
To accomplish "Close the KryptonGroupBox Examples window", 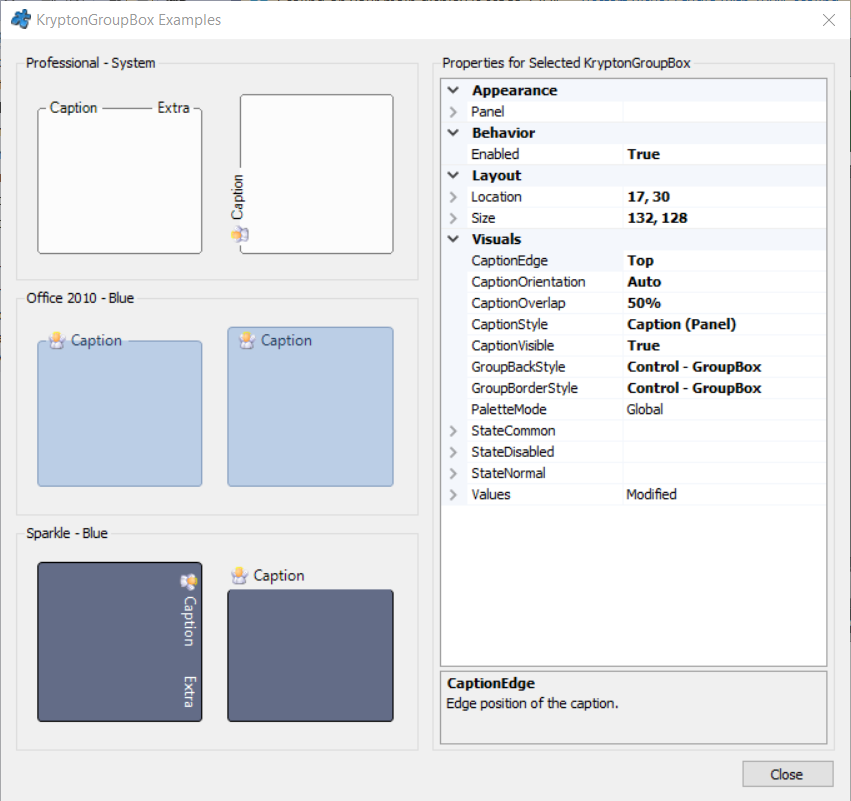I will pyautogui.click(x=829, y=20).
